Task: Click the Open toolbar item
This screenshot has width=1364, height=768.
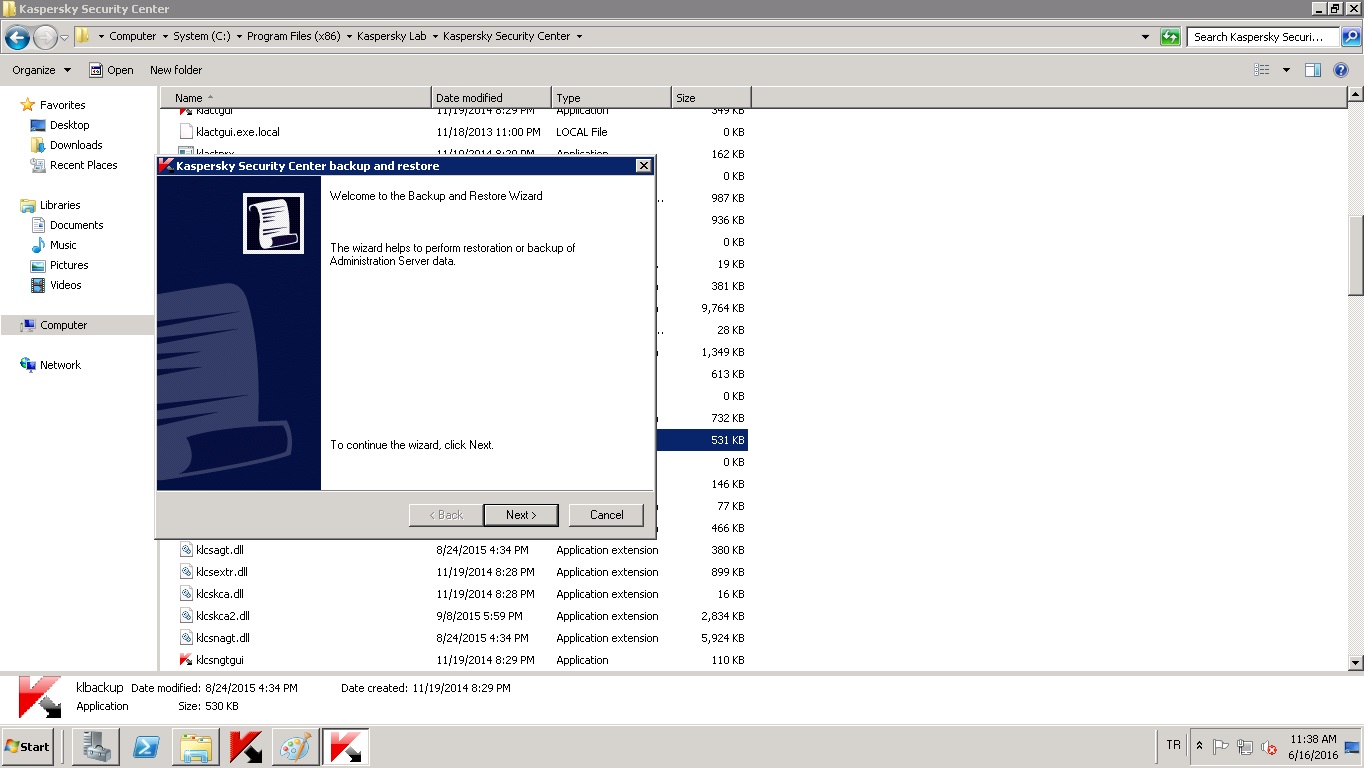Action: click(x=111, y=70)
